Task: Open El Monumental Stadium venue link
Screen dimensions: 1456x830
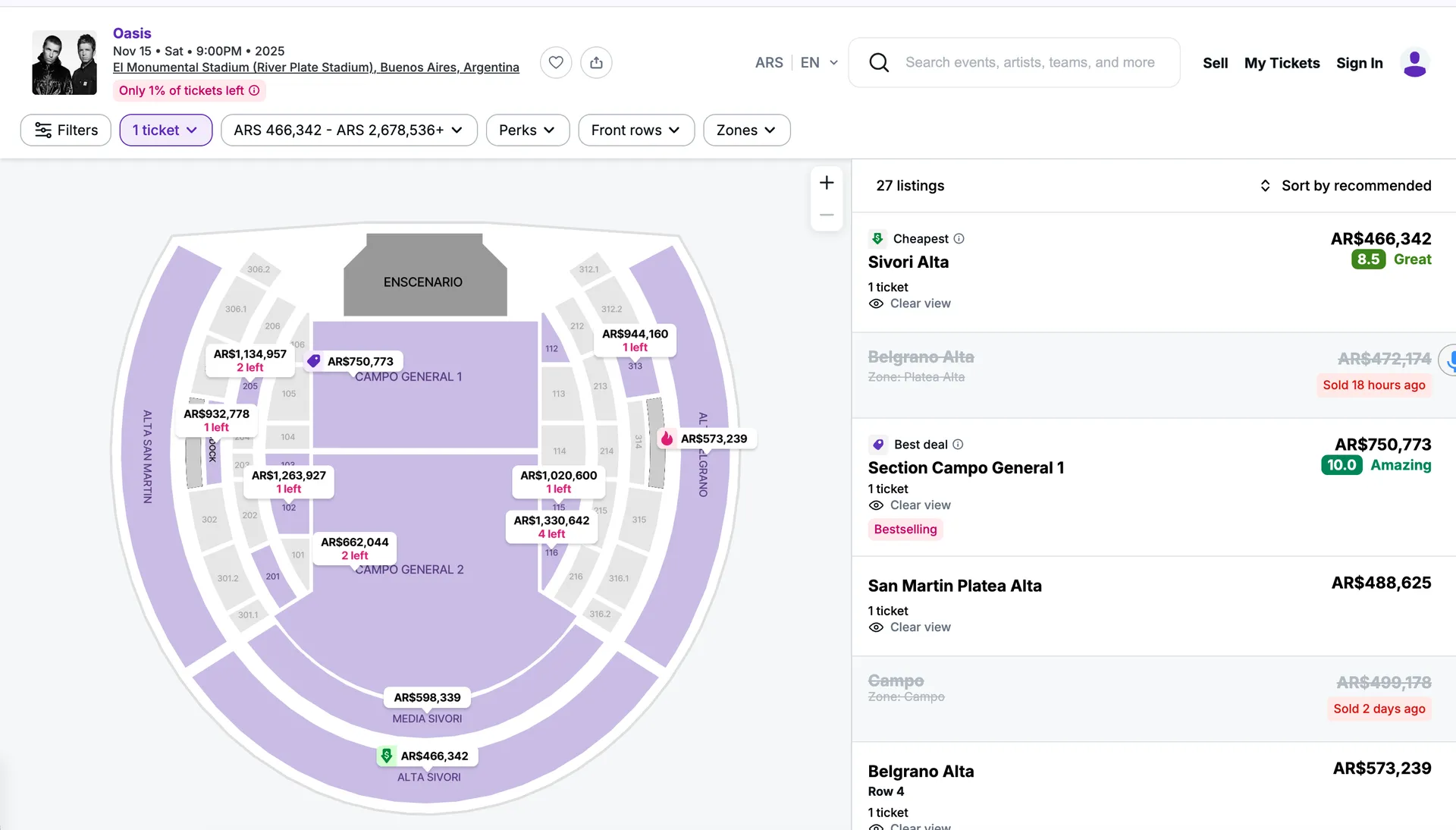Action: (315, 68)
